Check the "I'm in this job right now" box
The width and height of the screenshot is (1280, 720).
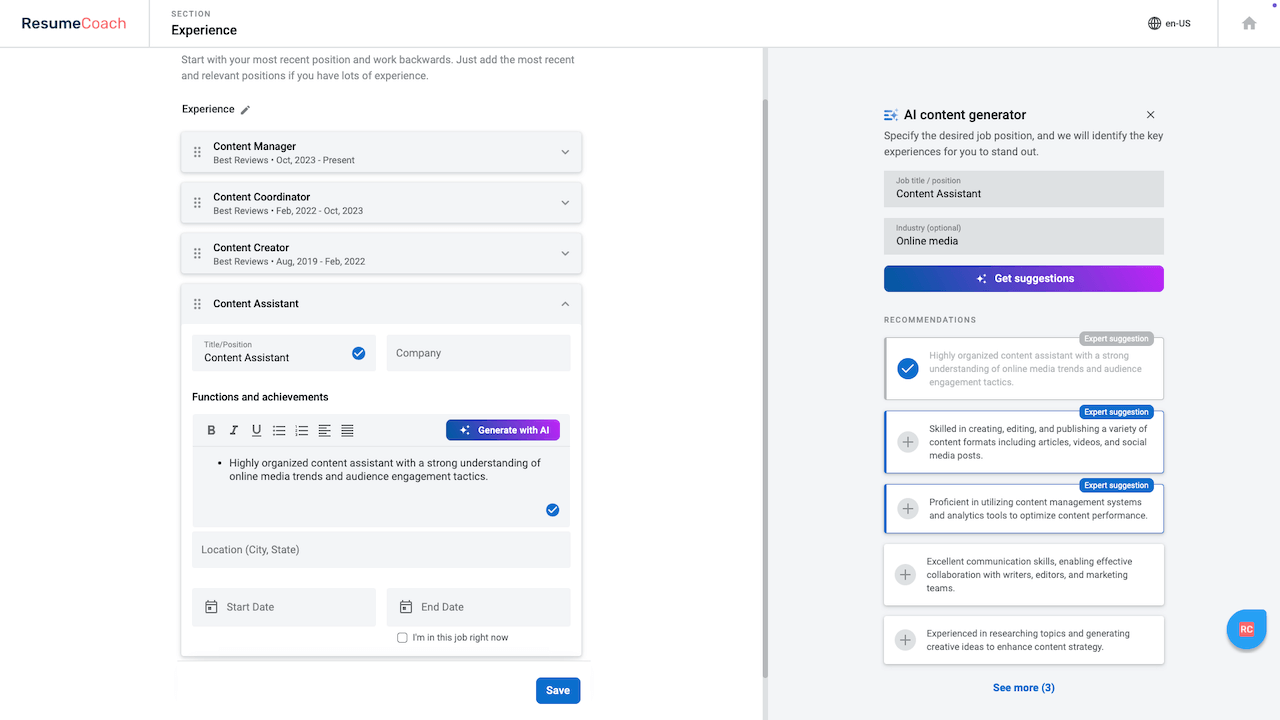[x=402, y=637]
